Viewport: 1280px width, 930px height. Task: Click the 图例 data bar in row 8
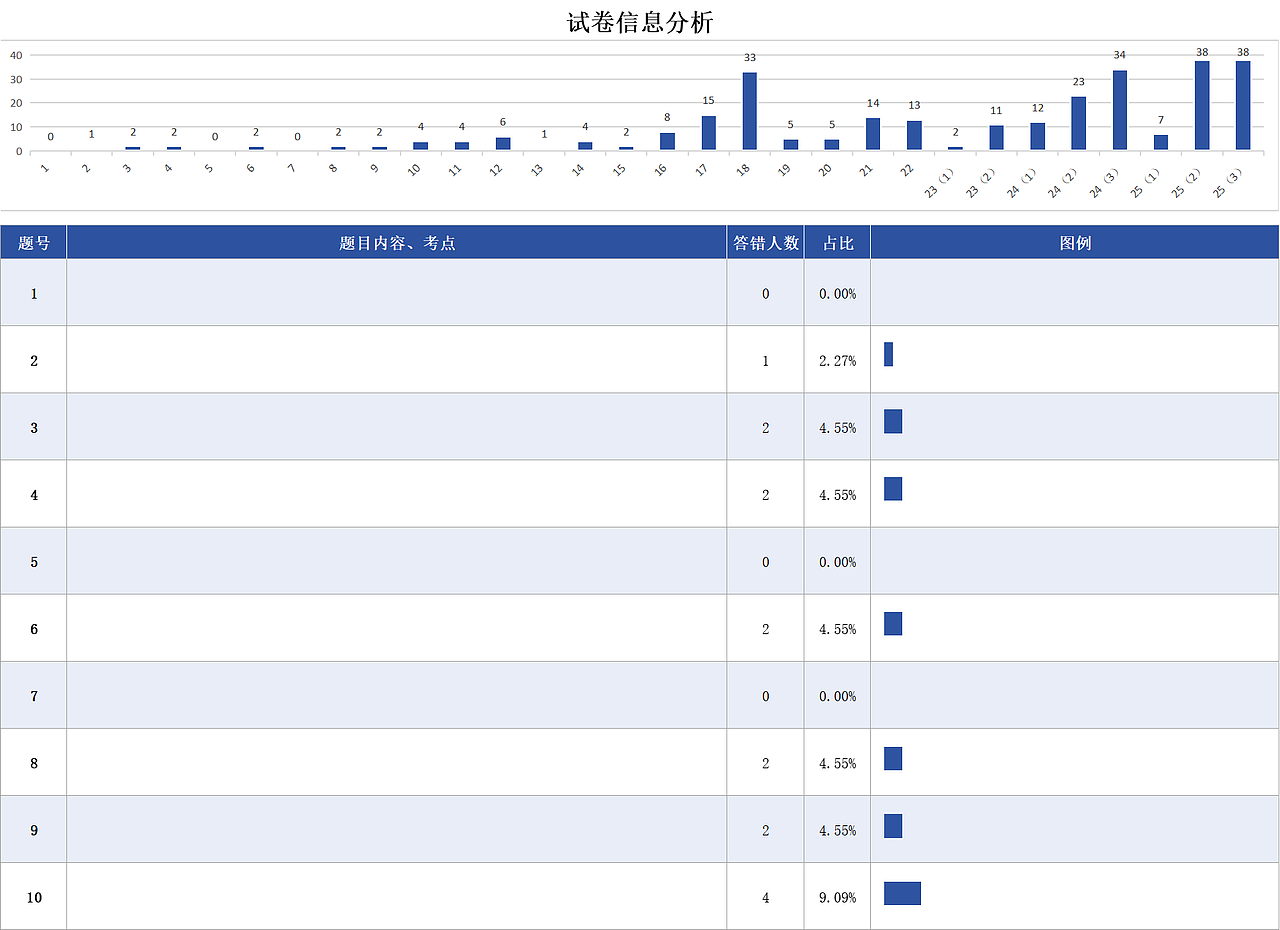(x=893, y=758)
